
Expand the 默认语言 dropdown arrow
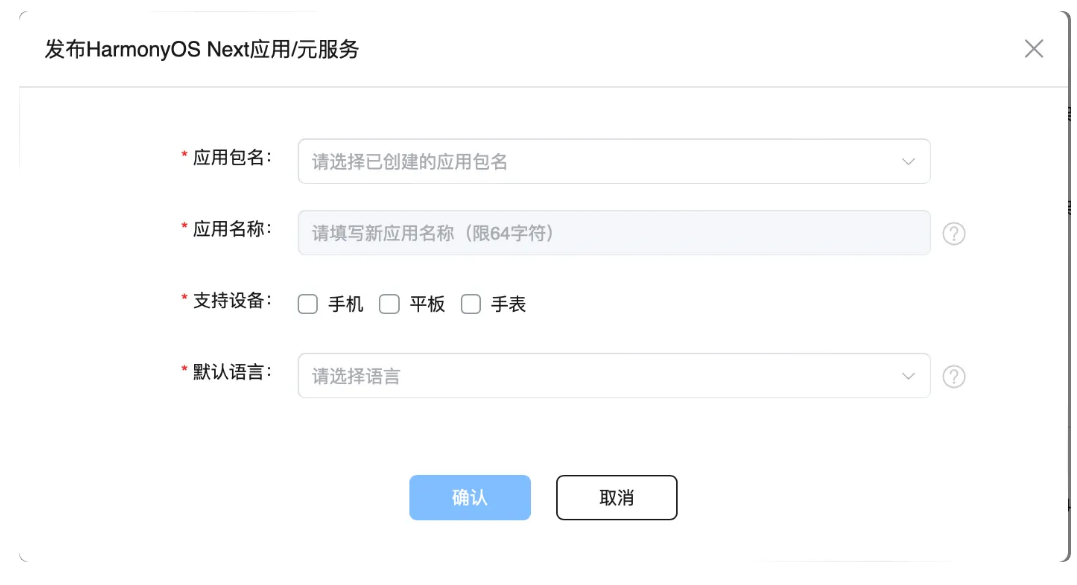(x=908, y=376)
